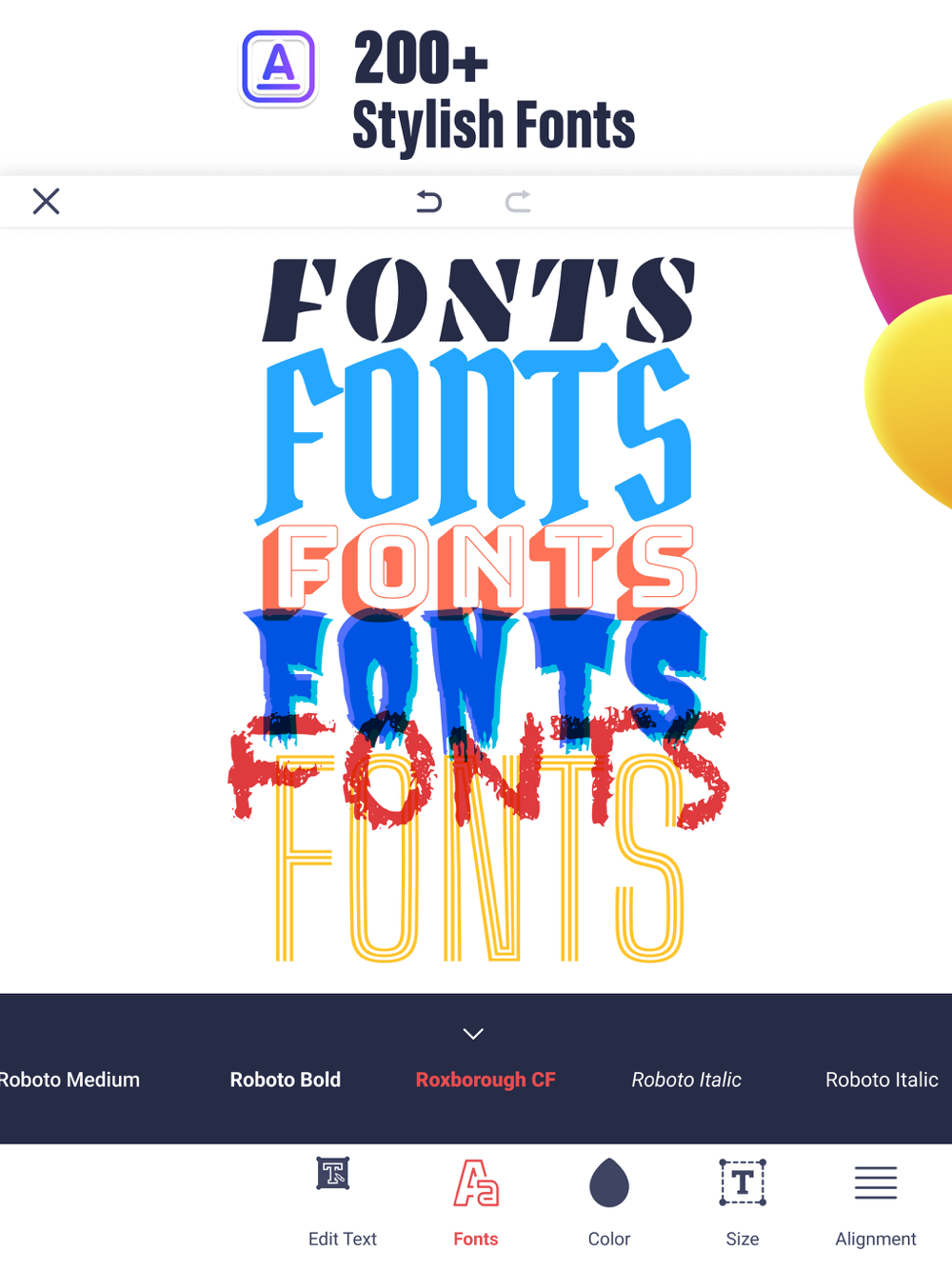Open the Color droplet tool
Image resolution: width=952 pixels, height=1270 pixels.
(609, 1182)
